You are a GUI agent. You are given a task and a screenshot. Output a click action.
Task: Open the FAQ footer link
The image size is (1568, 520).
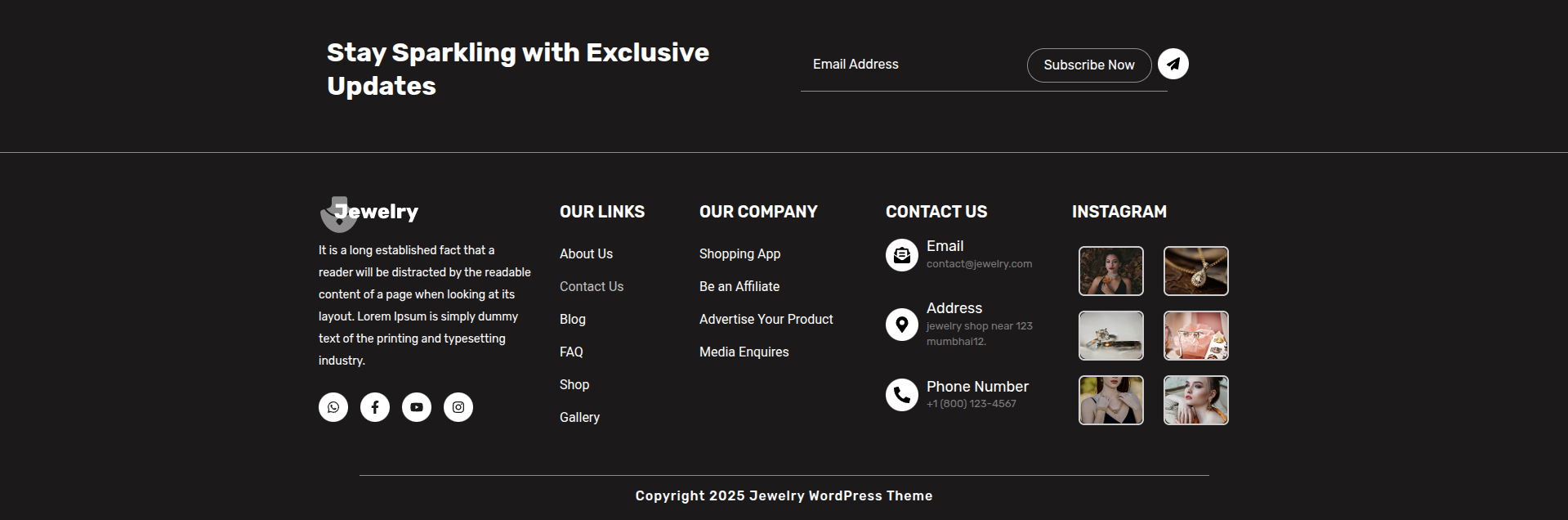pyautogui.click(x=571, y=352)
